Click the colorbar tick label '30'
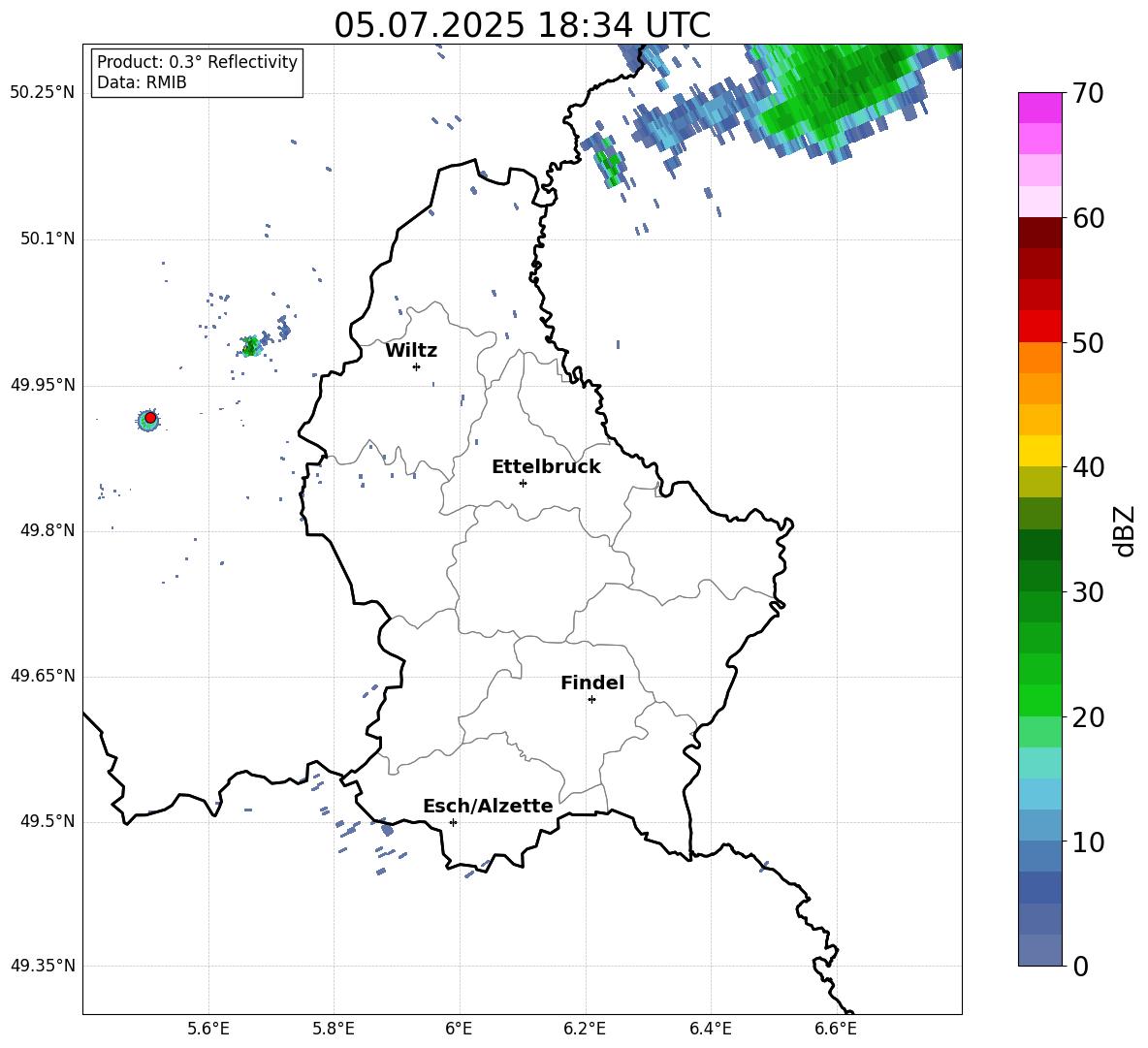Viewport: 1148px width, 1048px height. coord(1089,592)
